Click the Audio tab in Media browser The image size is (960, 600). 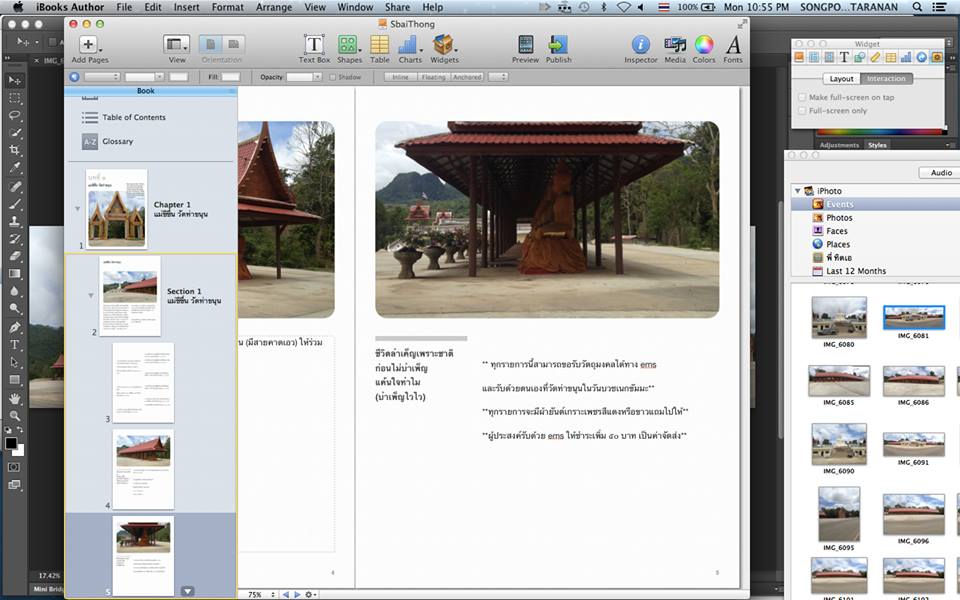[941, 173]
